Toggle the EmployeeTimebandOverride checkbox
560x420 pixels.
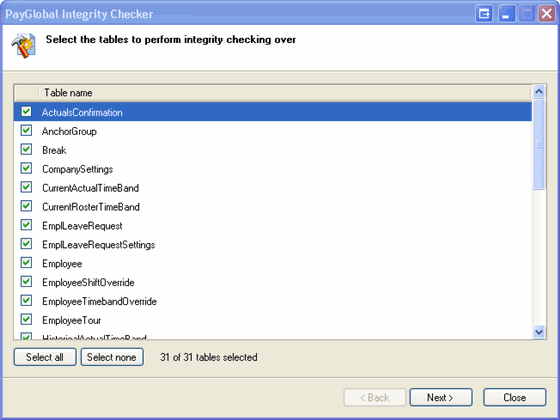[x=26, y=301]
